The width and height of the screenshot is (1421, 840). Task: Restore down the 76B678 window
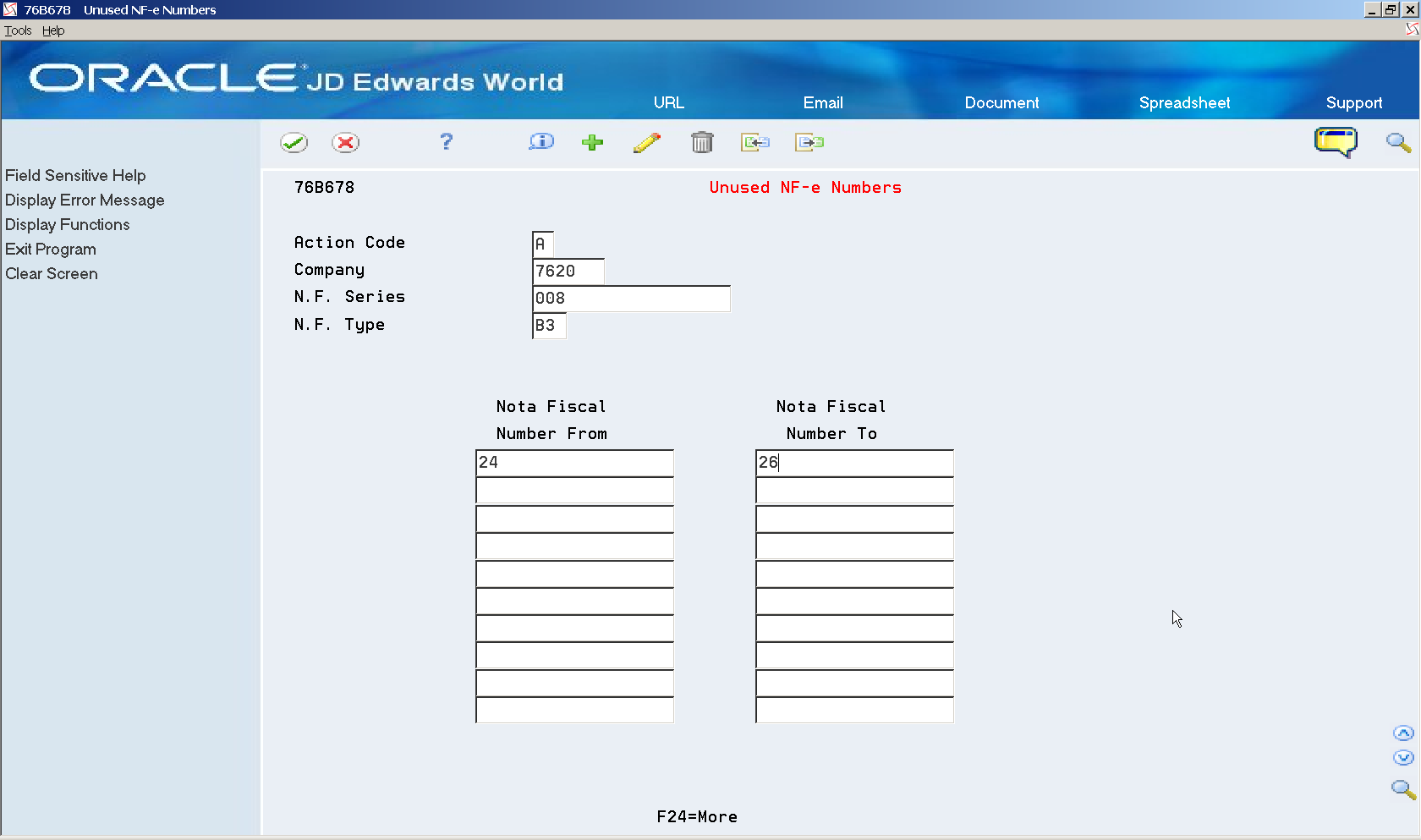click(x=1391, y=9)
